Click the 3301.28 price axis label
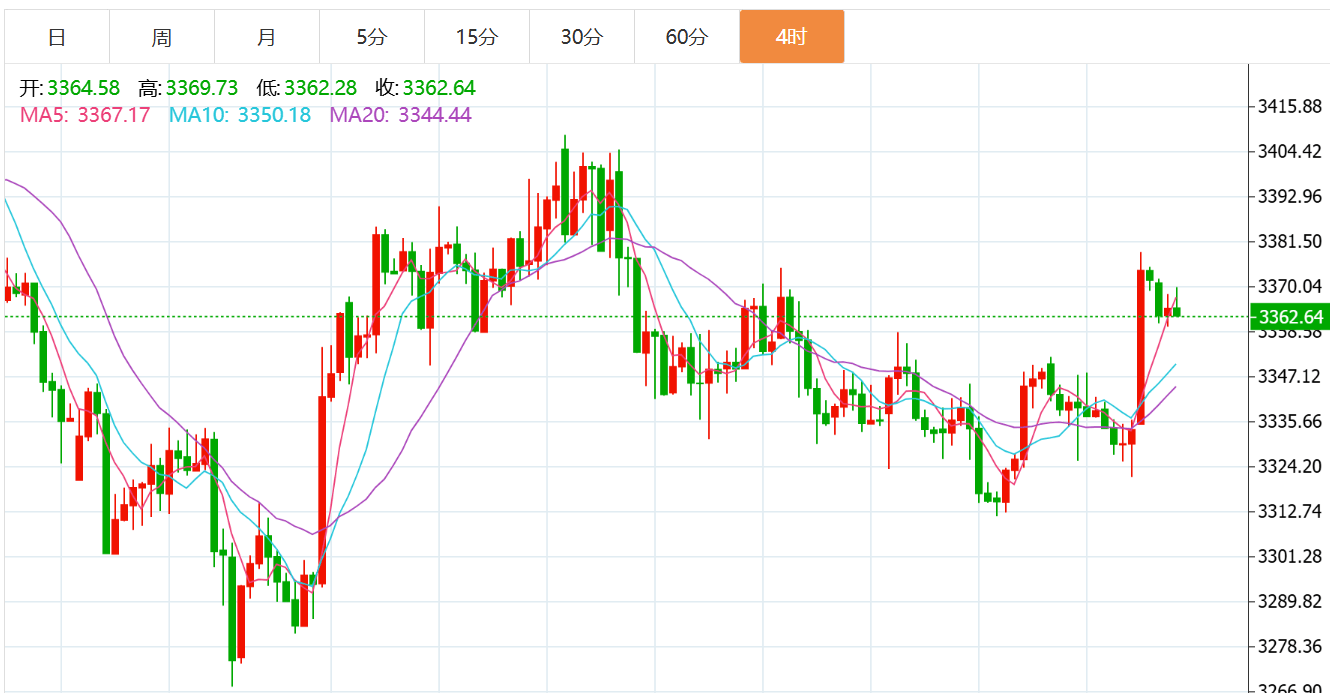Viewport: 1330px width, 693px height. click(1289, 556)
